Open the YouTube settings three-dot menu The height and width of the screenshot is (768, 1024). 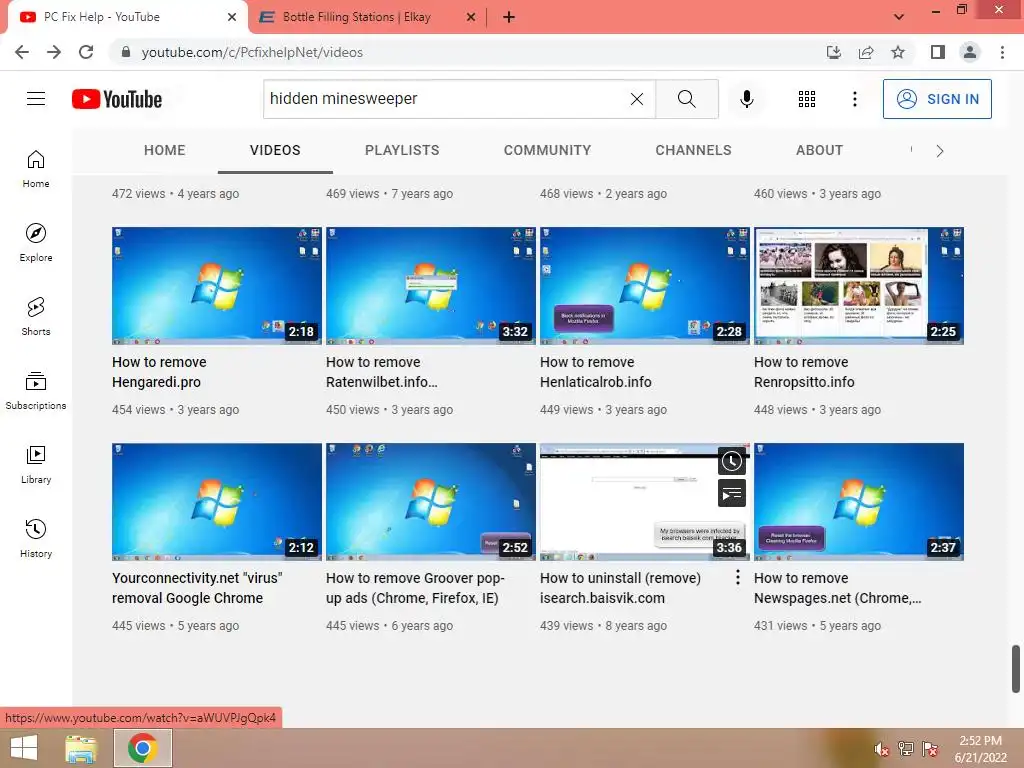pyautogui.click(x=854, y=99)
